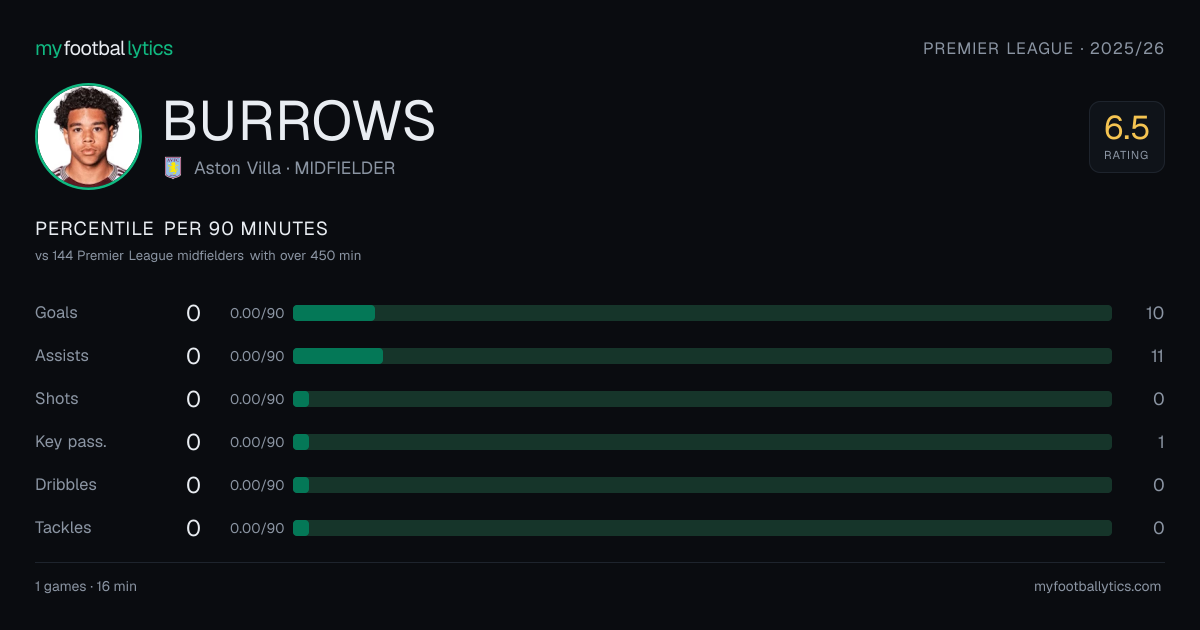This screenshot has width=1200, height=630.
Task: Click the 6.5 rating badge
Action: (x=1126, y=137)
